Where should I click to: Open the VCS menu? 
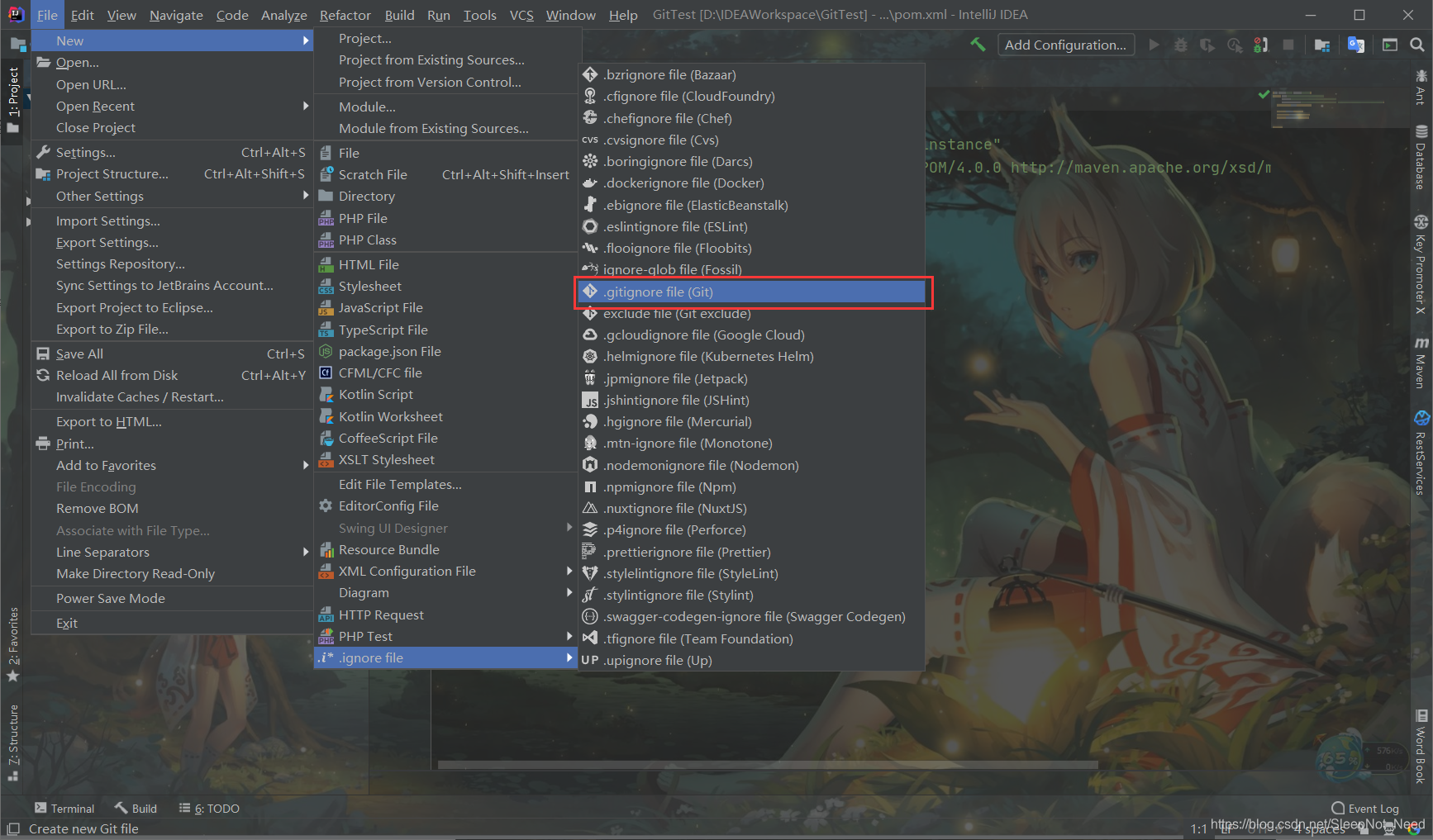point(521,15)
